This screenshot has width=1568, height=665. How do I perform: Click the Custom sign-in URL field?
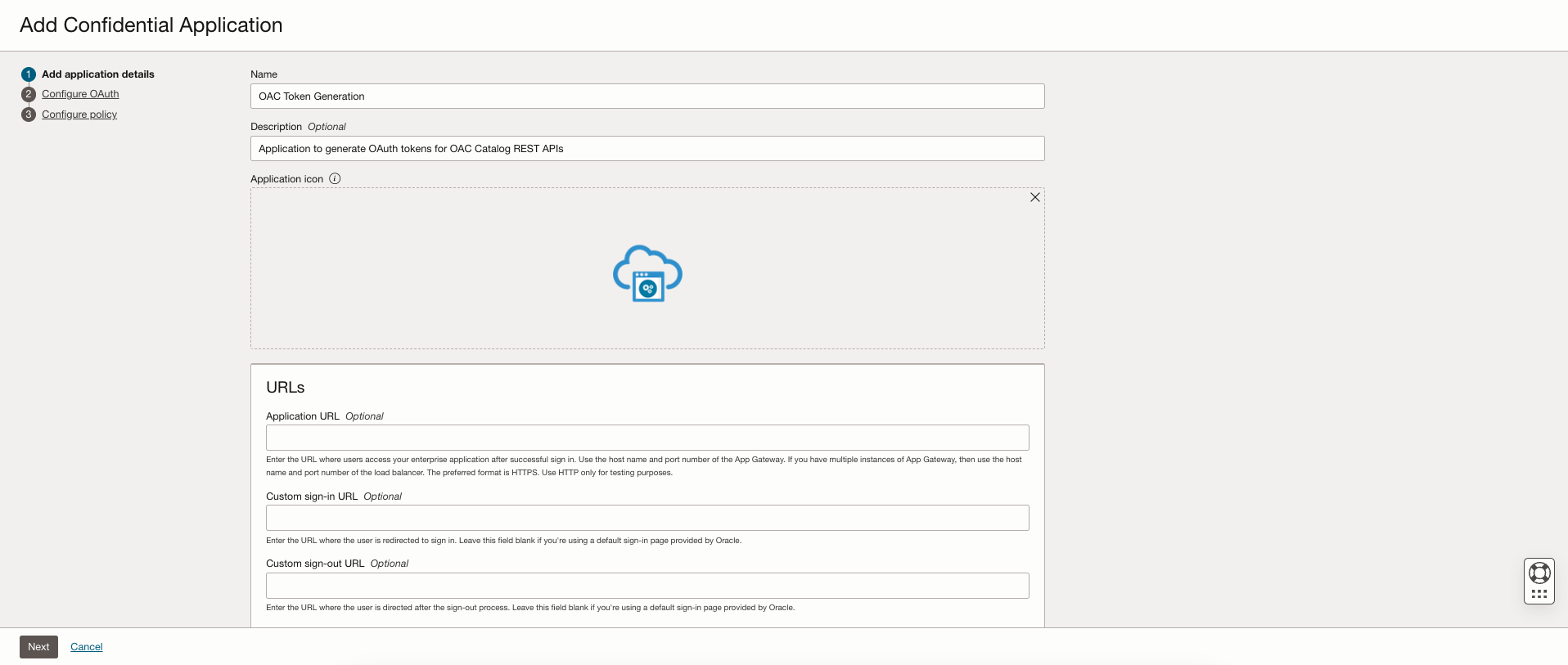tap(647, 518)
